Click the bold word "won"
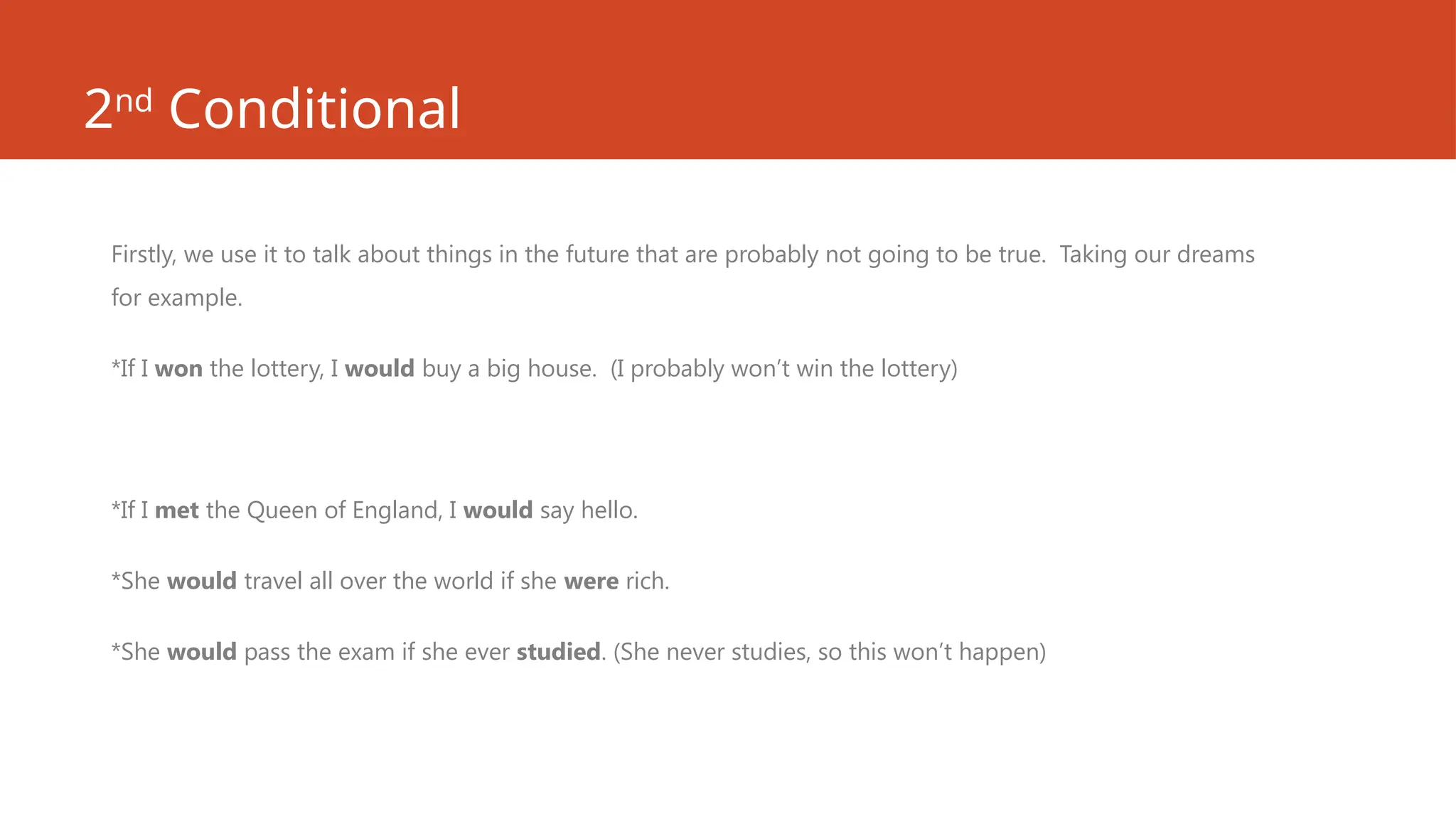This screenshot has height=819, width=1456. click(178, 368)
